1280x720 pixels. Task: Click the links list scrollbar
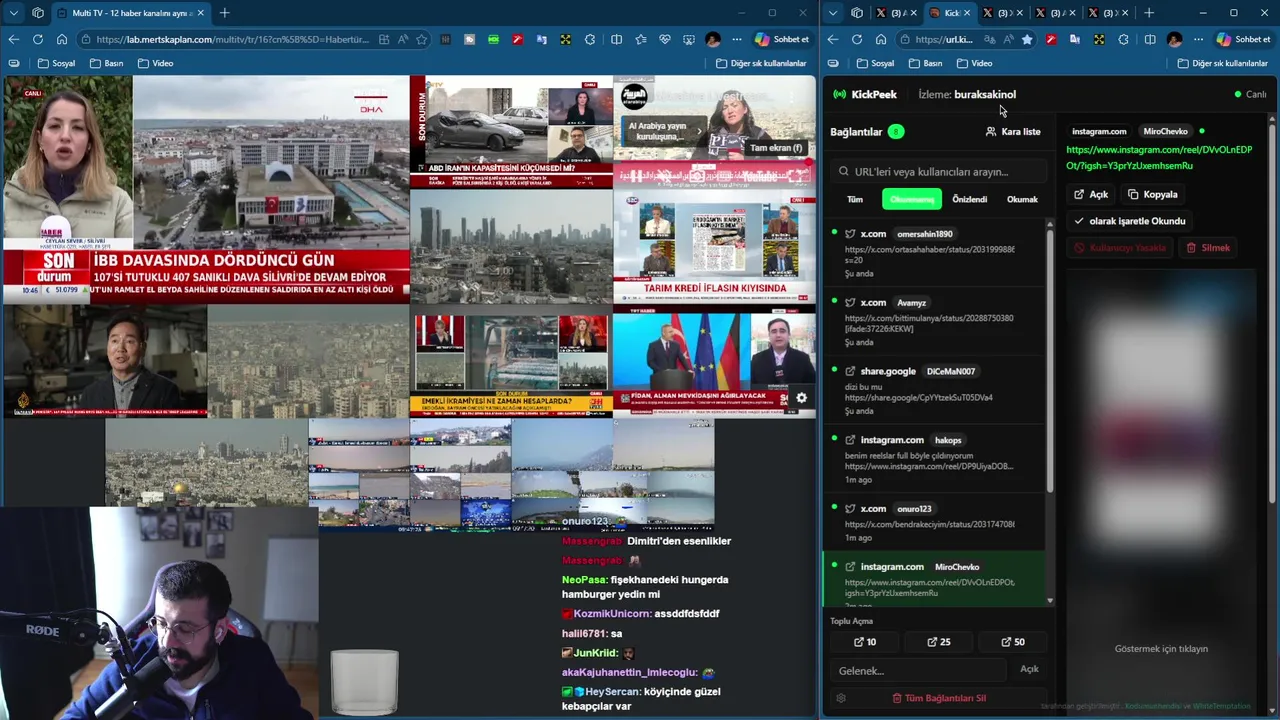[x=1049, y=360]
